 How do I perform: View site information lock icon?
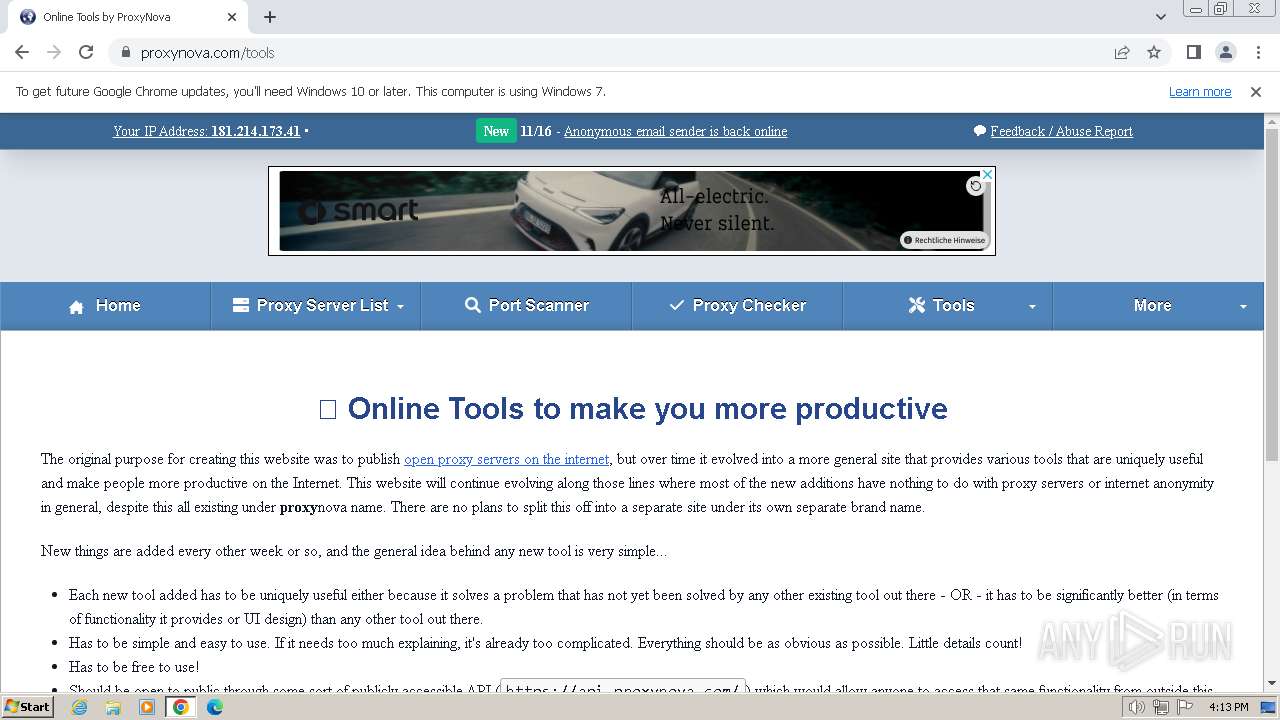tap(125, 52)
